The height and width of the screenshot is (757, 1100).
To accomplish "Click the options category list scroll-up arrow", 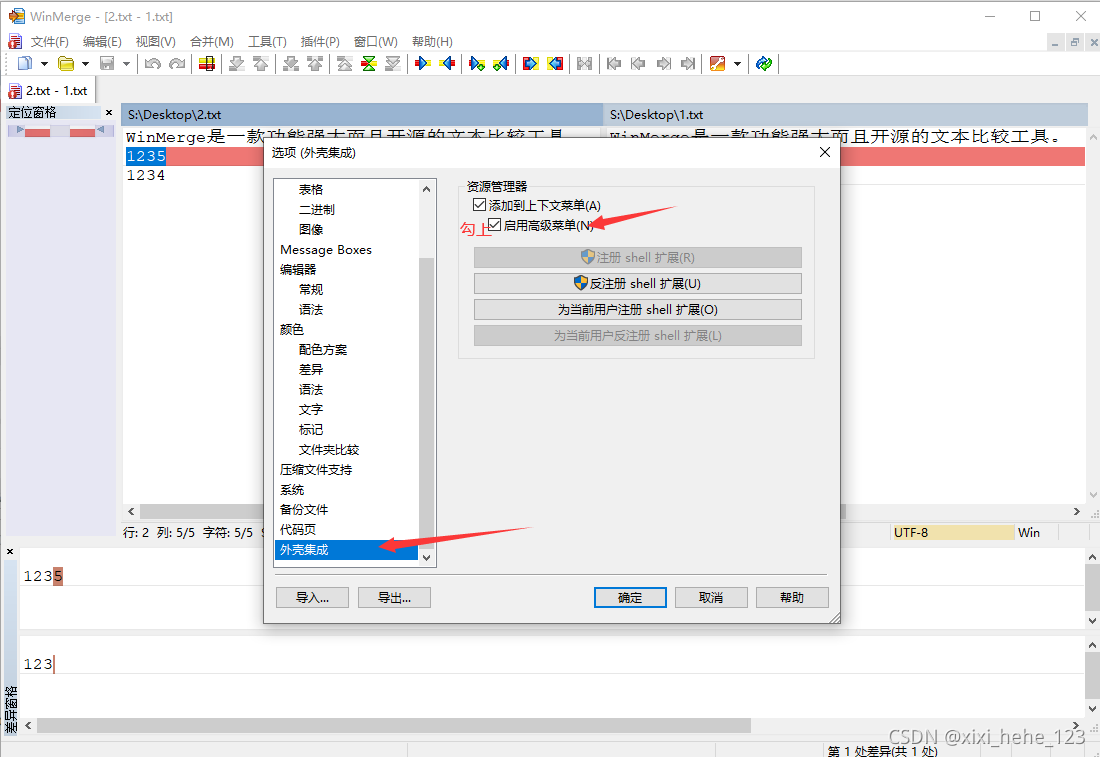I will tap(427, 189).
